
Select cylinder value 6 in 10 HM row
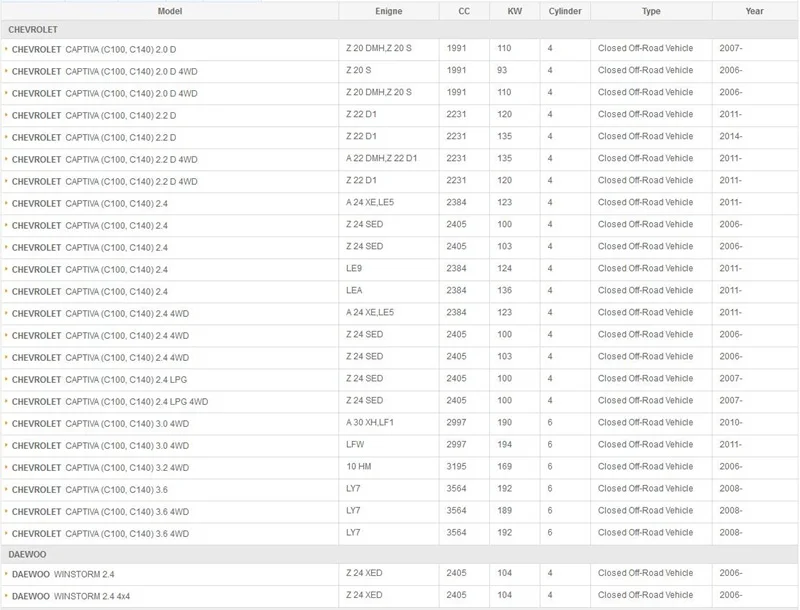pos(549,466)
